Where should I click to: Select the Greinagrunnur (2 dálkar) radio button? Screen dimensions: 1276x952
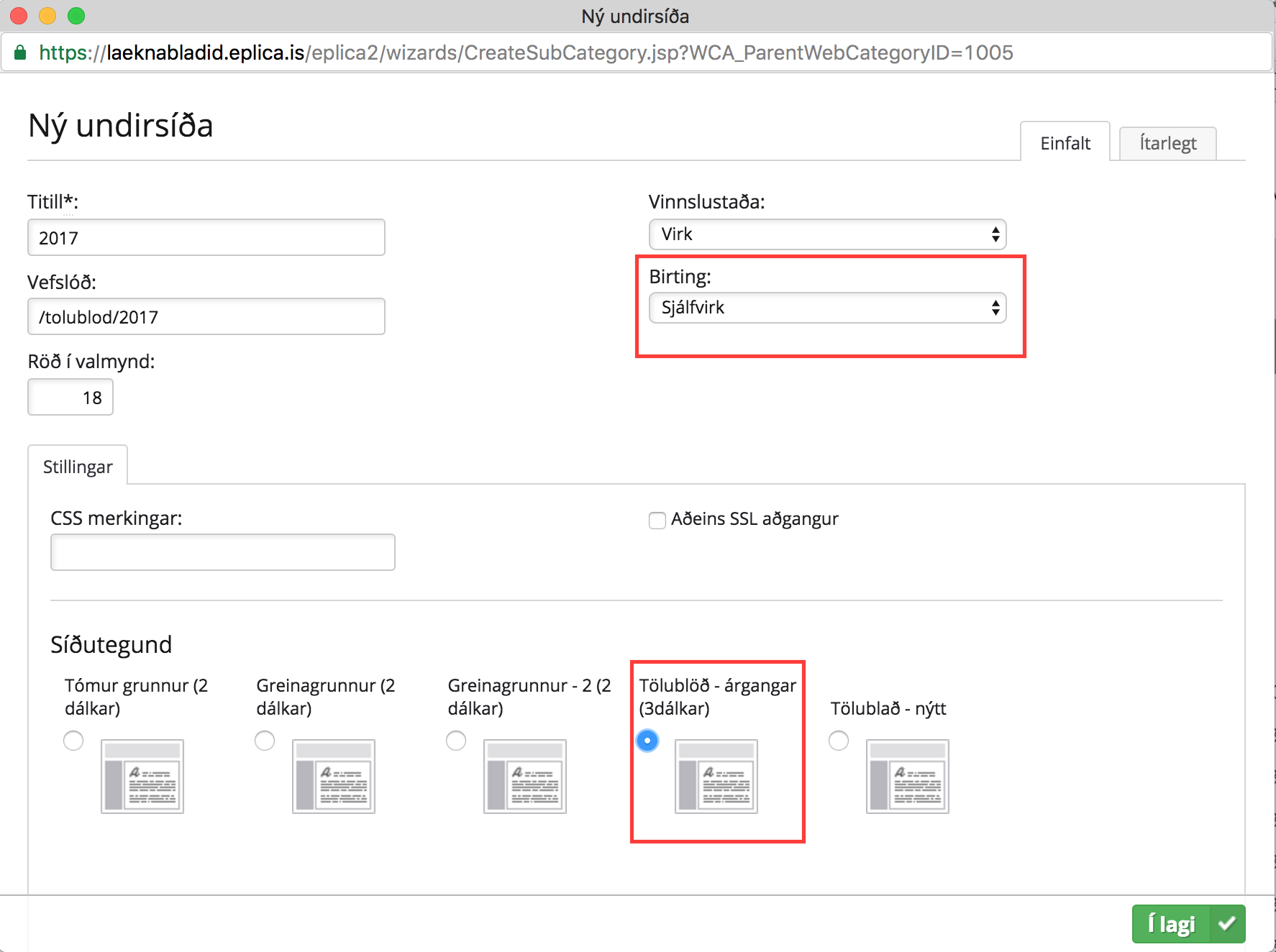[265, 741]
